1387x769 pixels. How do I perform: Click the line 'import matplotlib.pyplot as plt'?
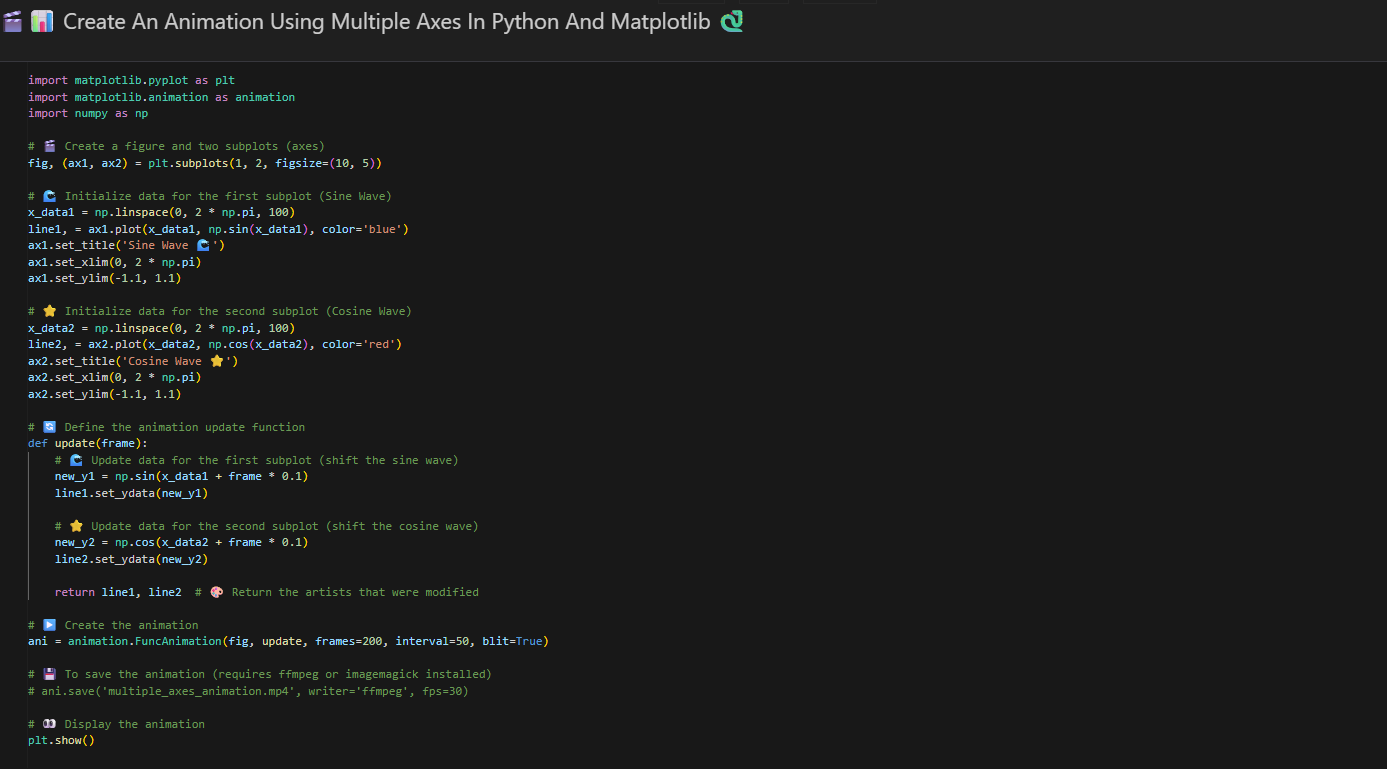(131, 80)
